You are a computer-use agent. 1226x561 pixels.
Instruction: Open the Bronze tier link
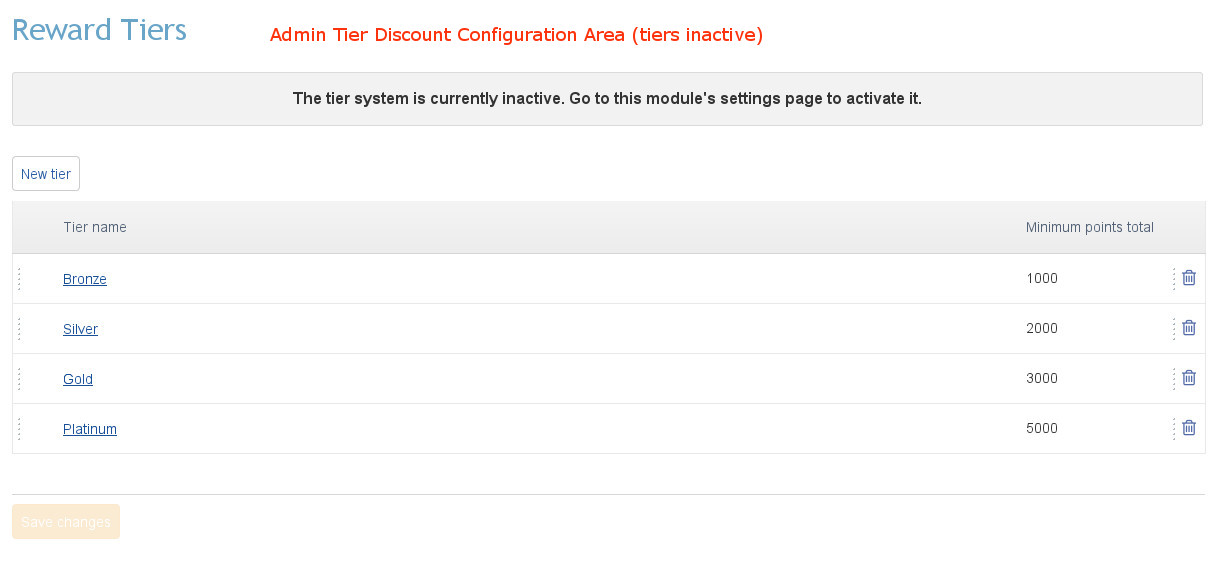click(85, 279)
